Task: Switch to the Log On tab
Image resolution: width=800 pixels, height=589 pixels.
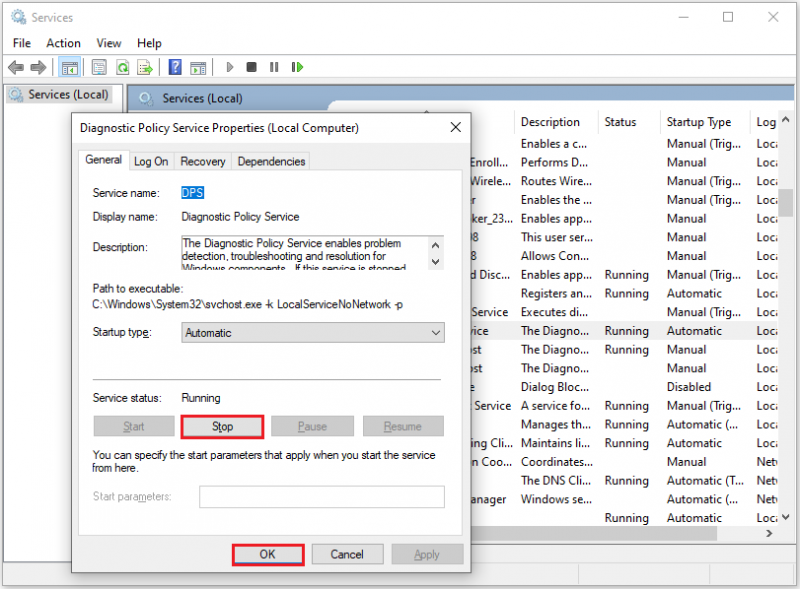Action: point(151,162)
